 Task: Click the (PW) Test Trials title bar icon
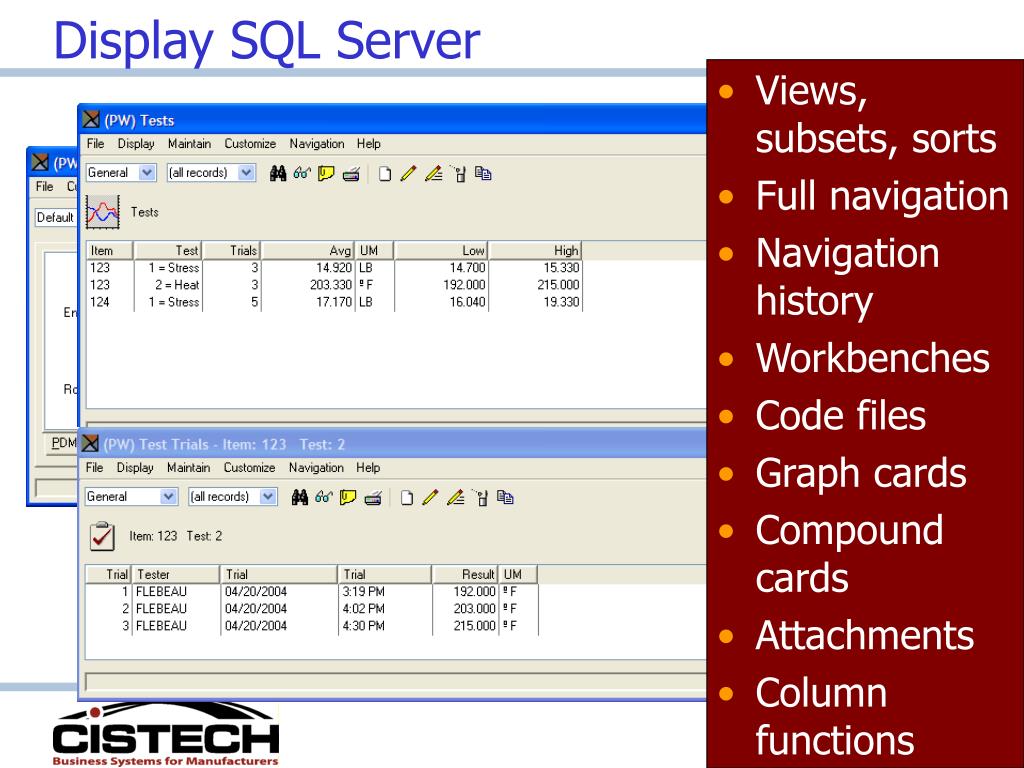coord(90,443)
